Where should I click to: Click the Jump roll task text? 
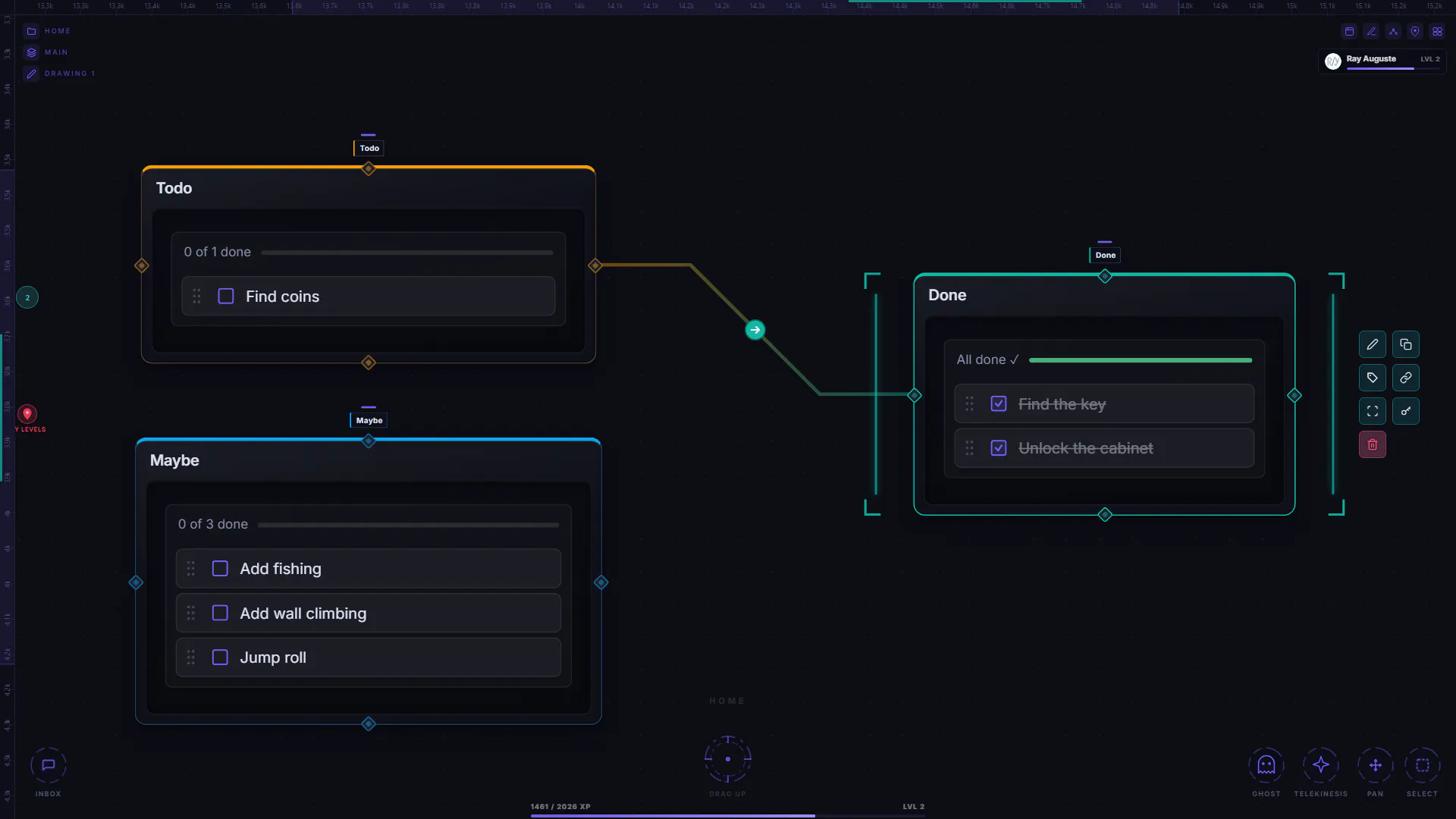point(273,657)
